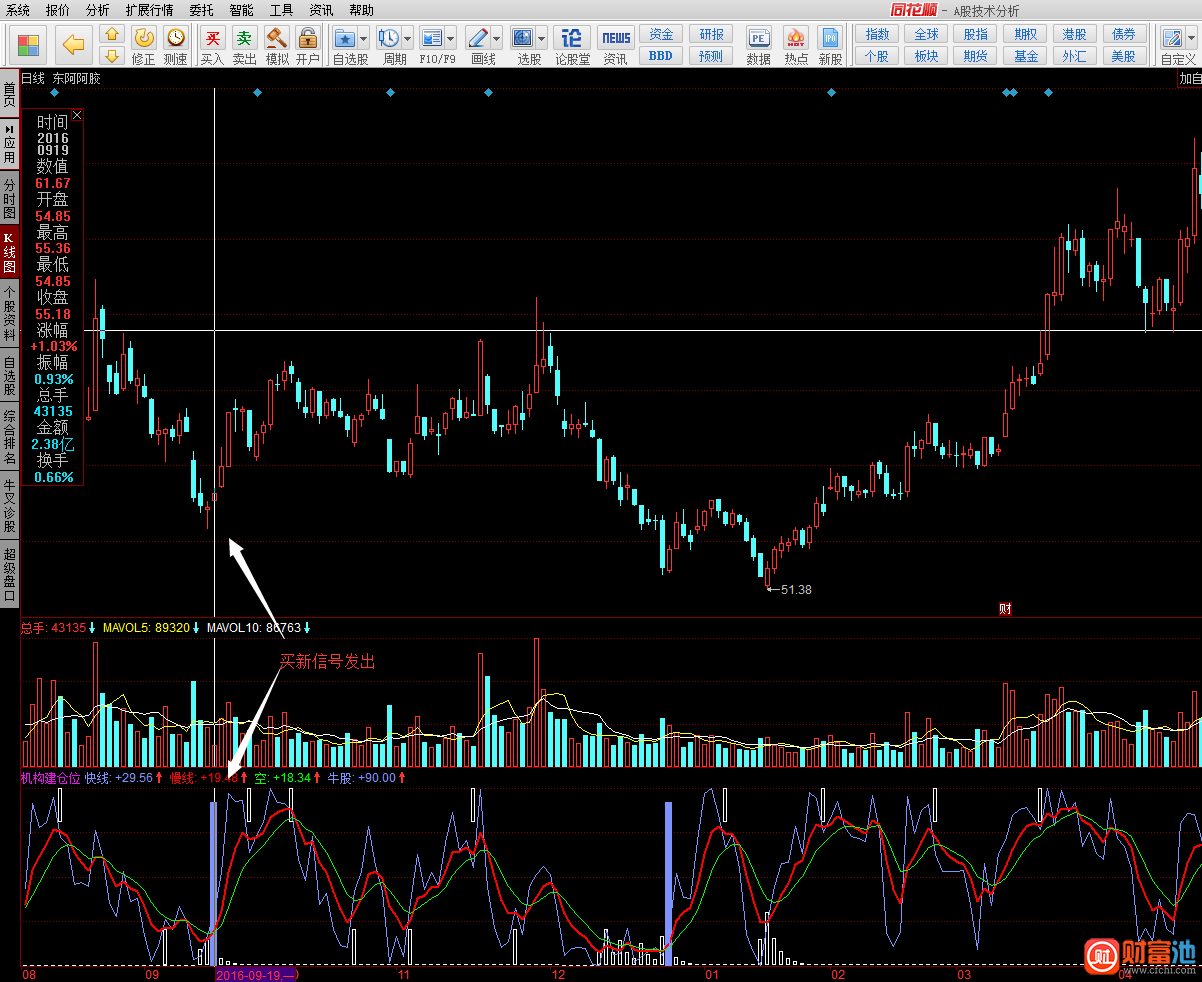Open the 系统 menu
Screen dimensions: 1202x982
(x=18, y=10)
